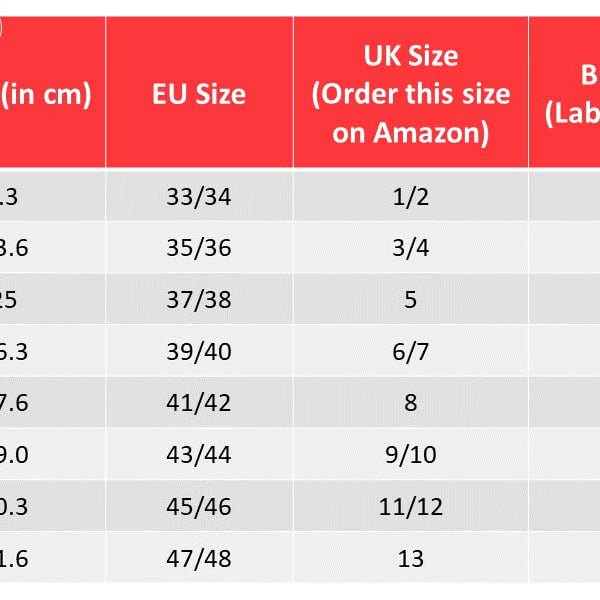
Task: Click the UK size 3/4 cell
Action: click(410, 248)
